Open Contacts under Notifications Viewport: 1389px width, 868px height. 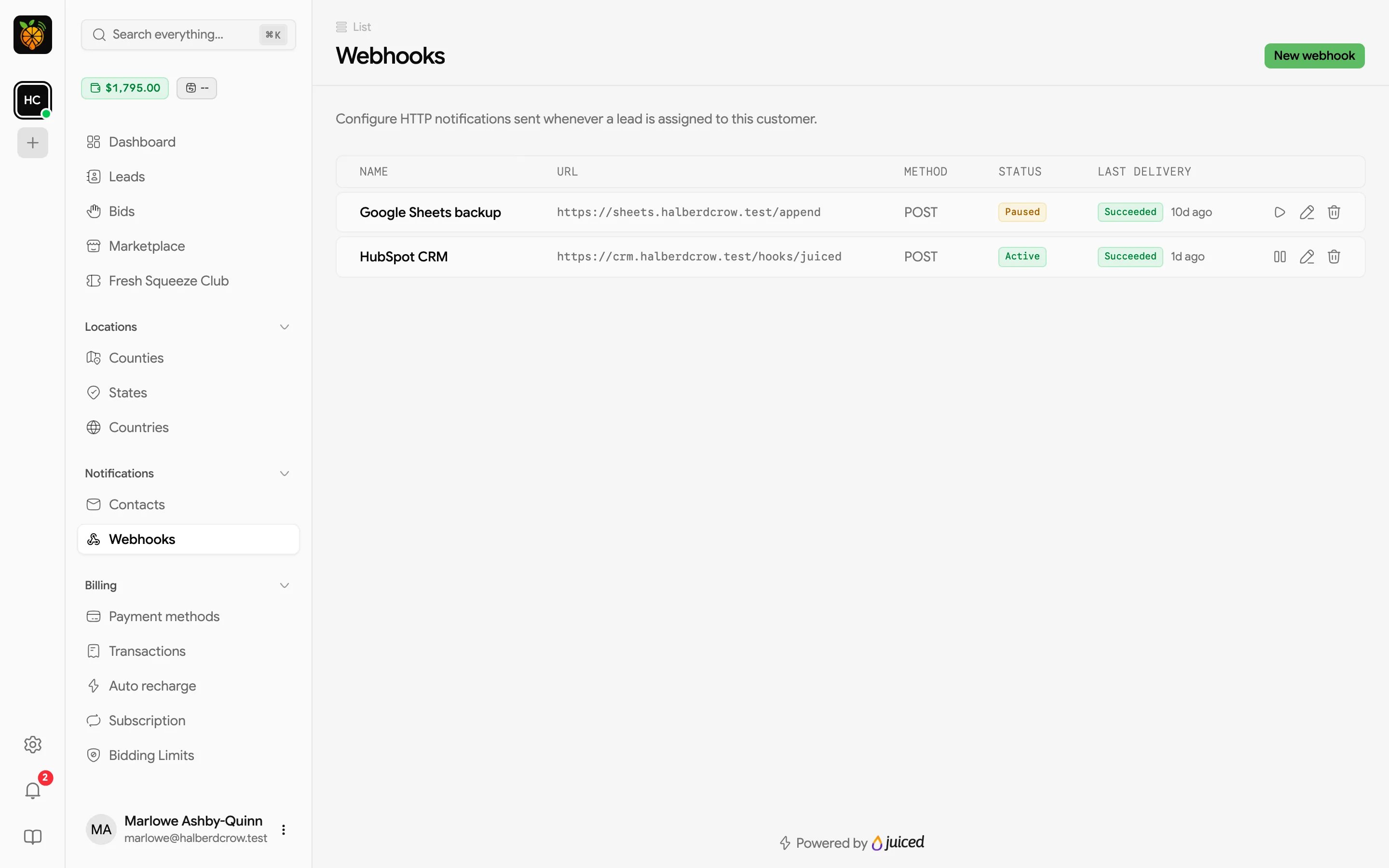tap(188, 504)
